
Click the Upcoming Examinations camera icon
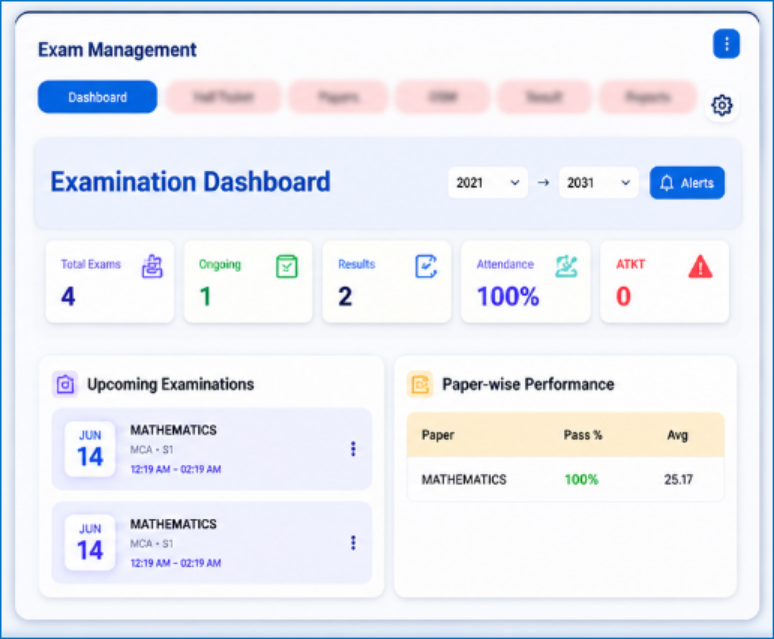65,384
